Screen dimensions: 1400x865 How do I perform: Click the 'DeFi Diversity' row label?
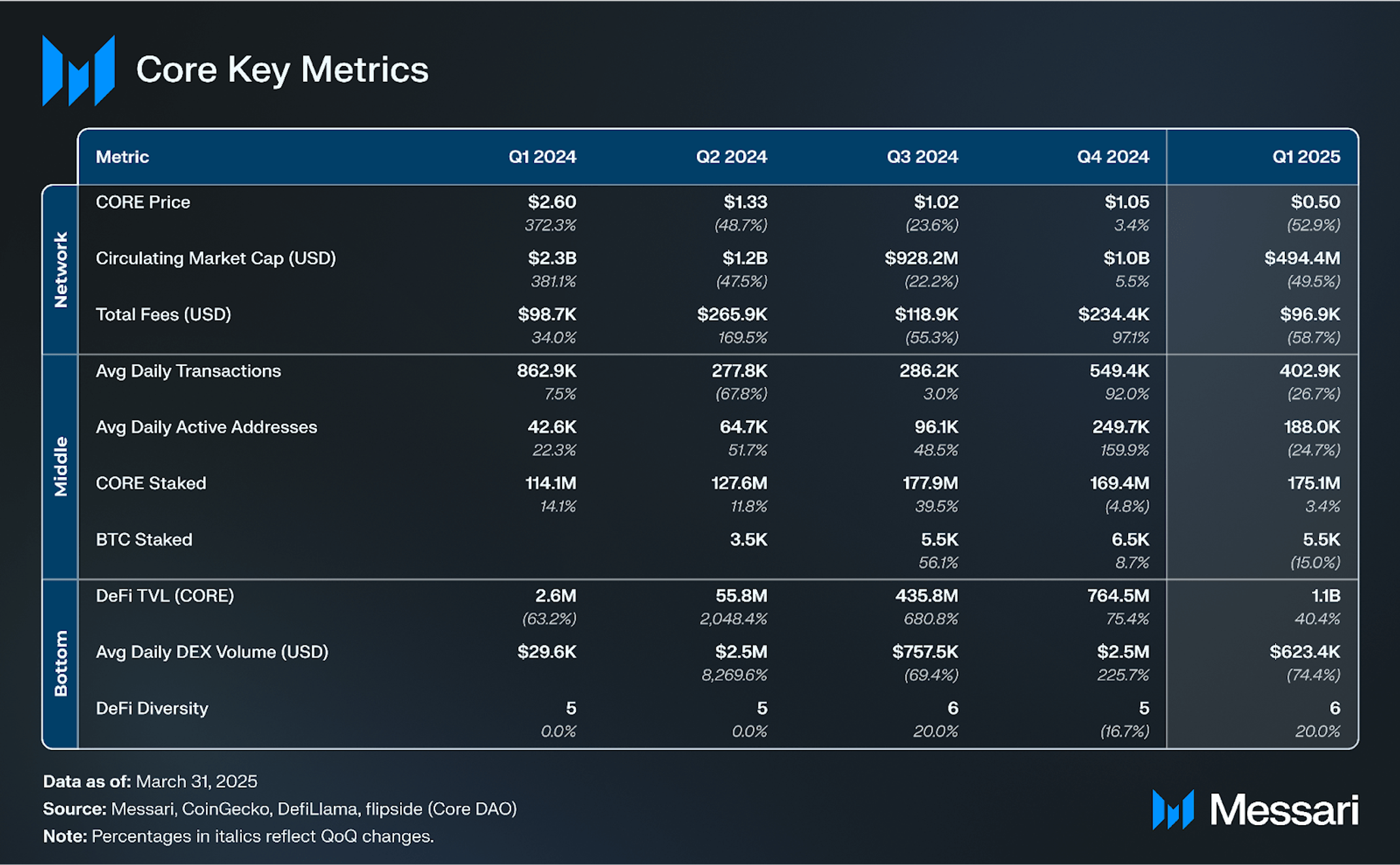pos(152,708)
